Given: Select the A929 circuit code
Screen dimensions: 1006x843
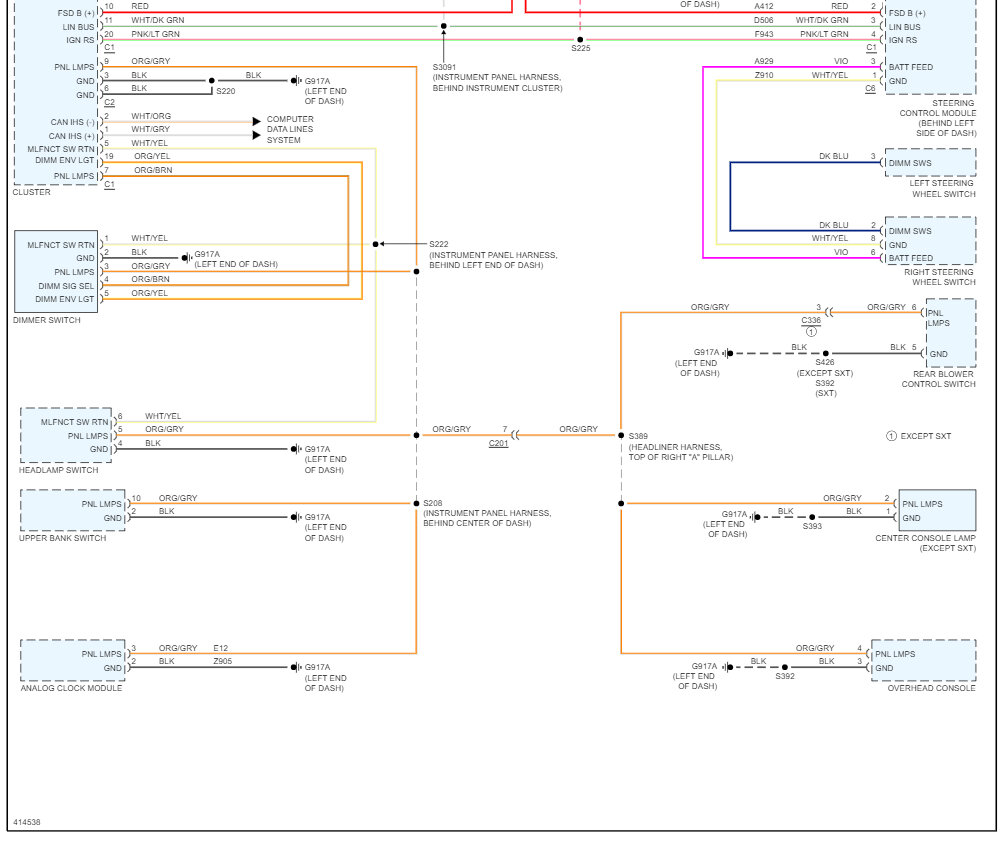Looking at the screenshot, I should coord(763,62).
